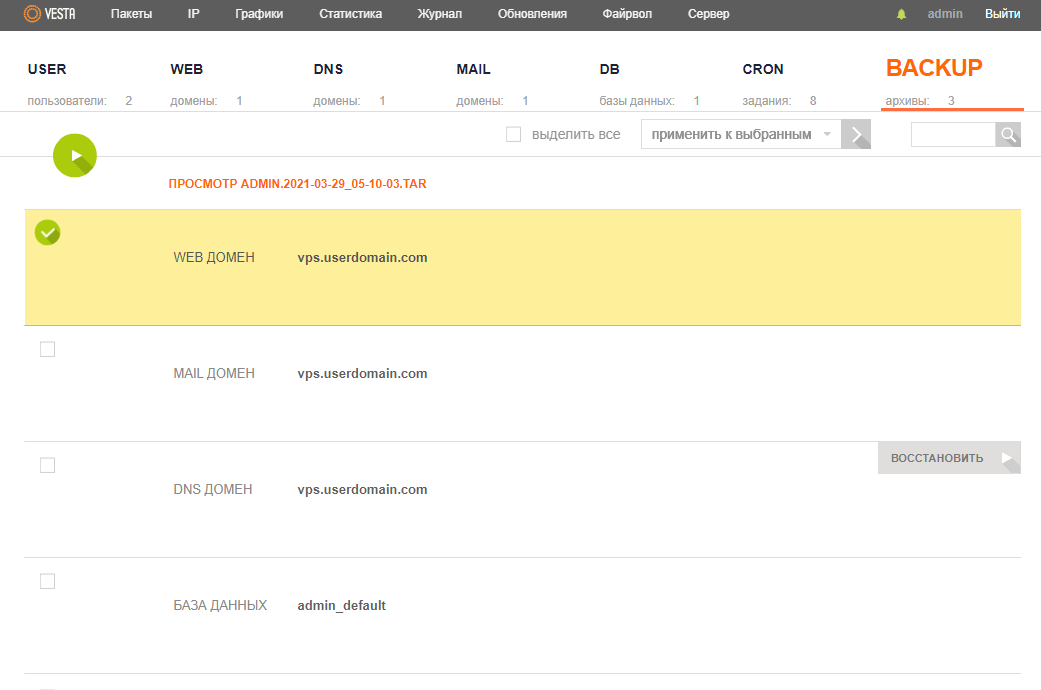Open the Статистика menu item
The width and height of the screenshot is (1041, 690).
pyautogui.click(x=350, y=14)
